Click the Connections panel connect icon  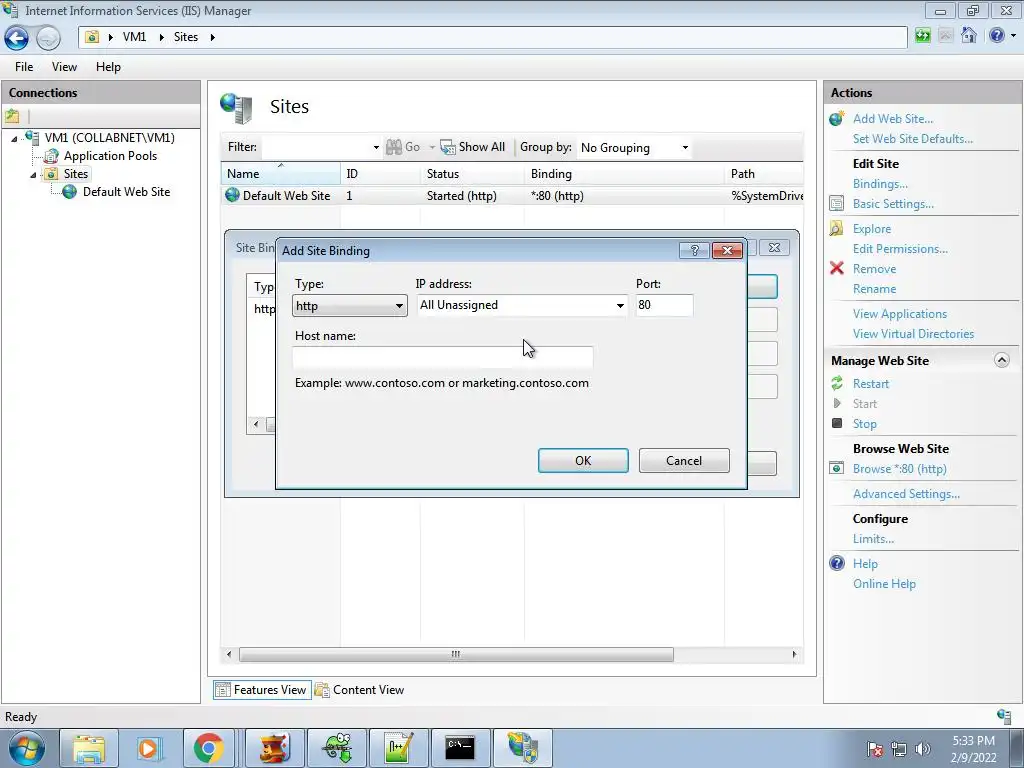12,117
